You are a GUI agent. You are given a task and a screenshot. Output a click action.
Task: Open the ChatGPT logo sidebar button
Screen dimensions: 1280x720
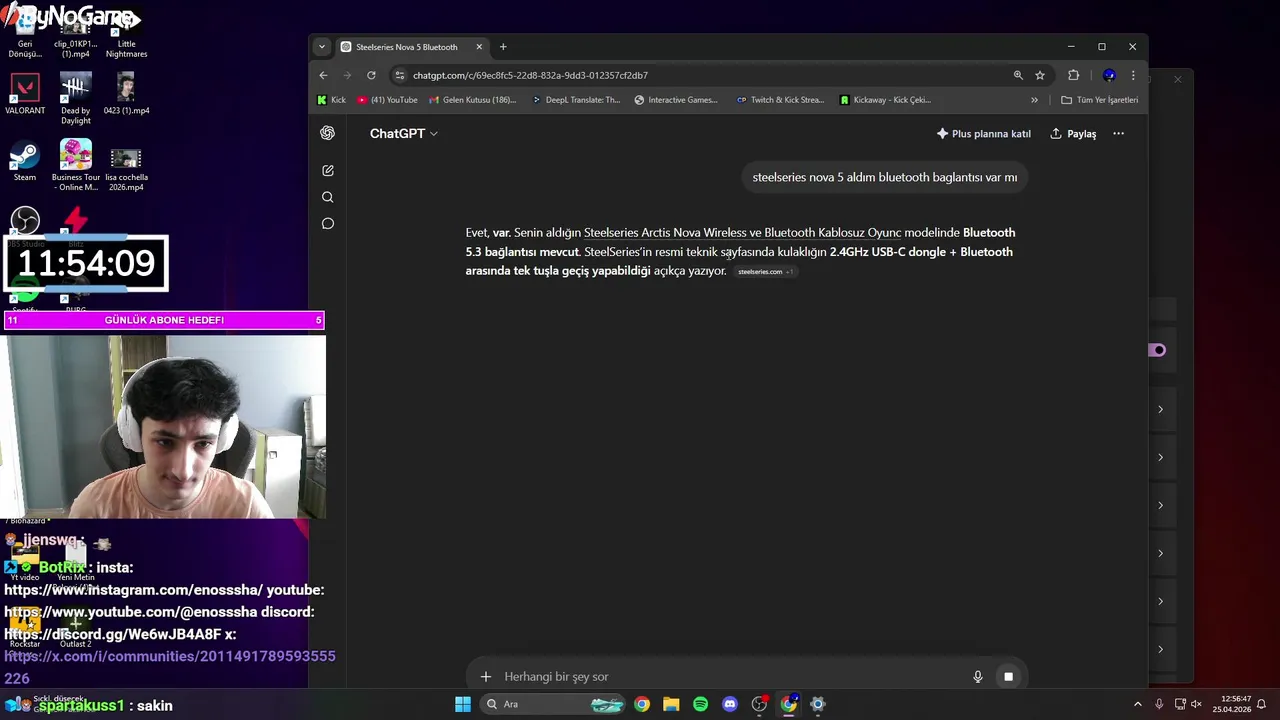click(327, 133)
